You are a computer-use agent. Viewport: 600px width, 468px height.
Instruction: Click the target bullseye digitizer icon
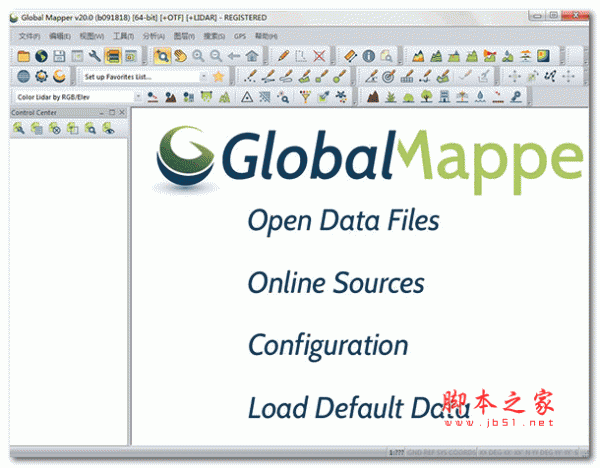[x=388, y=77]
